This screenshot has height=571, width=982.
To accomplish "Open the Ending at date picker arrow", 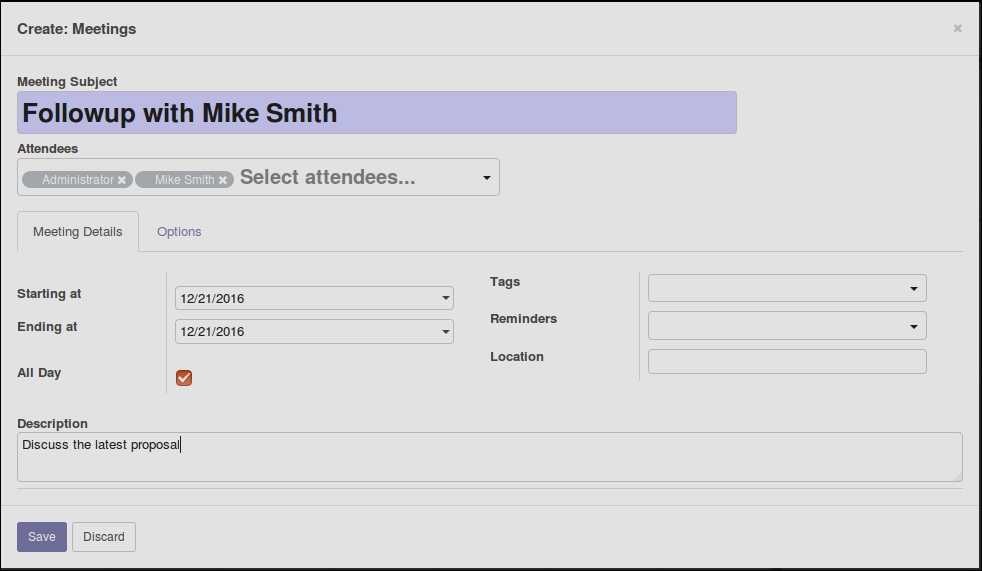I will coord(445,331).
